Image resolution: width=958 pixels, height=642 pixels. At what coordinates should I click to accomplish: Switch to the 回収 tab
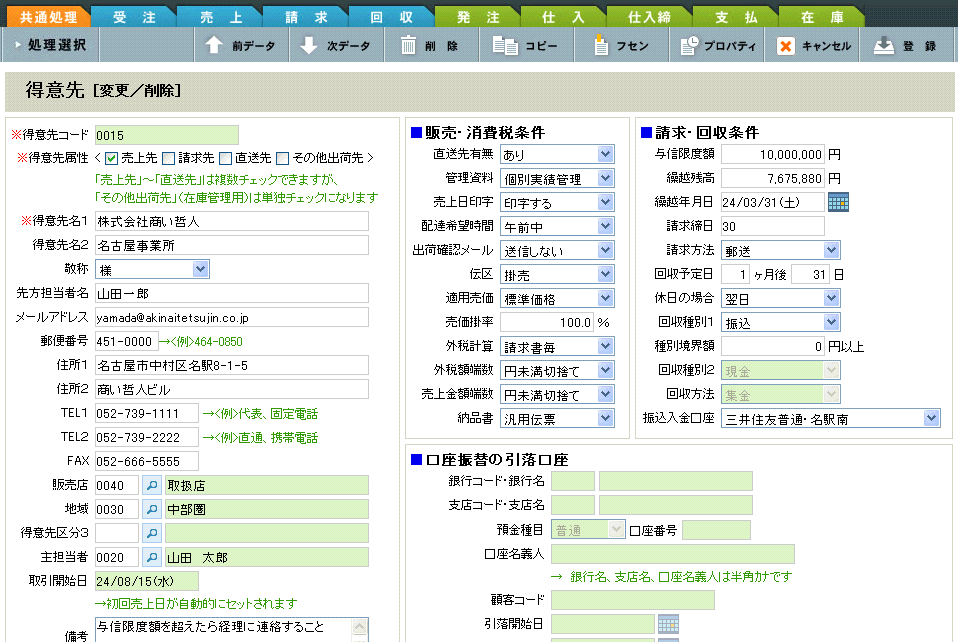(392, 16)
